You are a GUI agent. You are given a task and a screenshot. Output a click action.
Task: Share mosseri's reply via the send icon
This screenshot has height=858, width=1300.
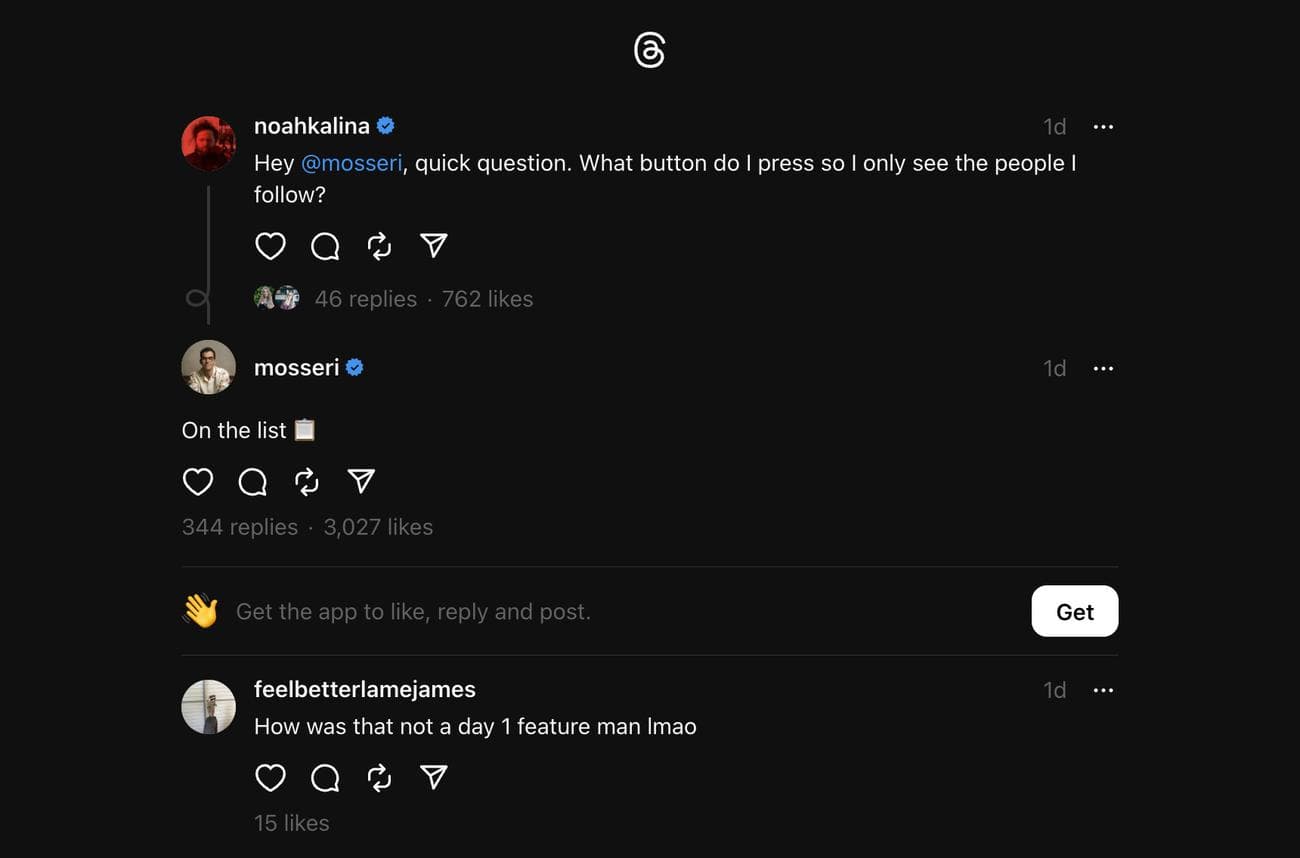361,481
